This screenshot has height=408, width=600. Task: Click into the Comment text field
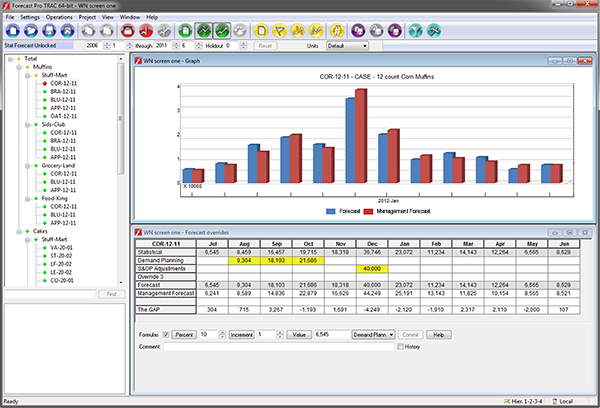click(x=279, y=347)
